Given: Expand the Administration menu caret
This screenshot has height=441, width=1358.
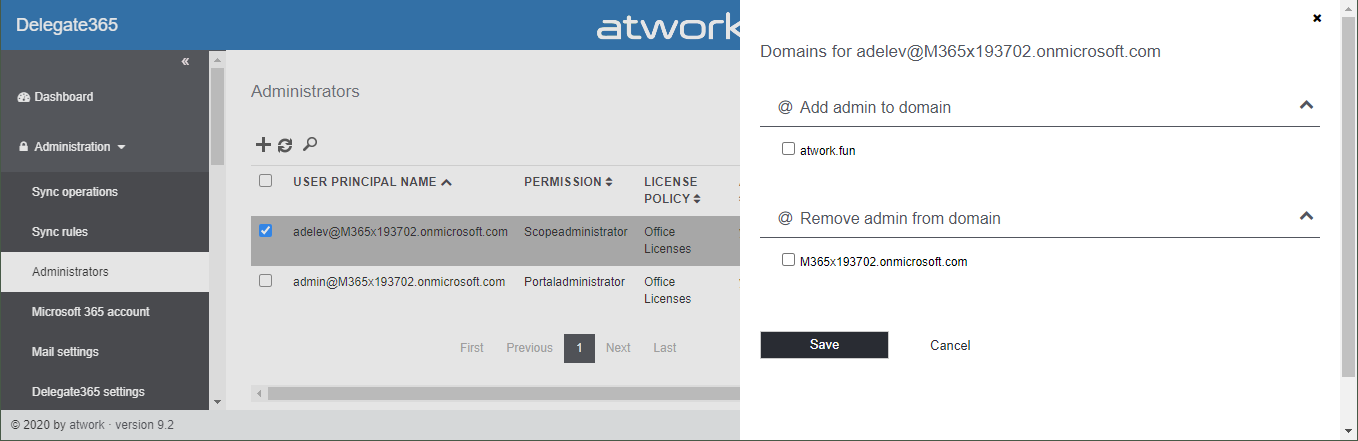Looking at the screenshot, I should click(x=122, y=147).
